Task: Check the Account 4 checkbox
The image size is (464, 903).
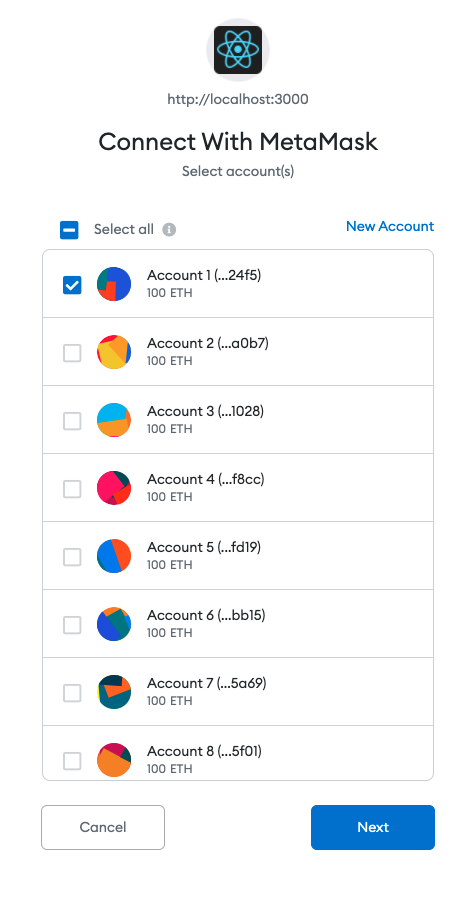Action: (x=72, y=488)
